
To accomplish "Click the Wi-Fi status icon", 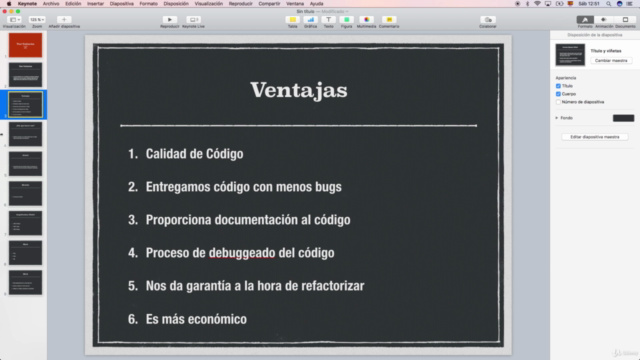I will tap(537, 4).
